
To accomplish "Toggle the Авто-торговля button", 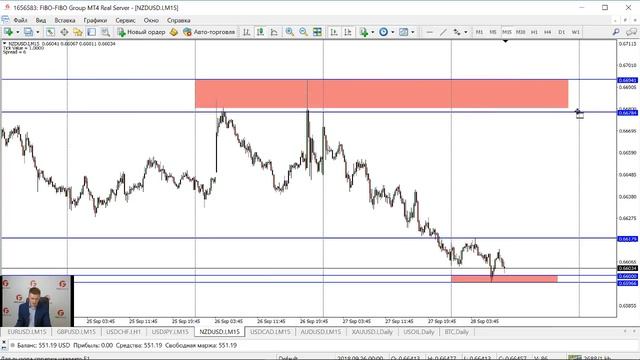I will pyautogui.click(x=209, y=32).
